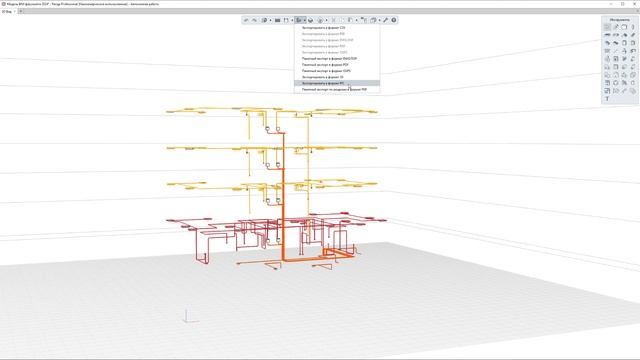Close the '3D Вид' tab

click(x=15, y=11)
